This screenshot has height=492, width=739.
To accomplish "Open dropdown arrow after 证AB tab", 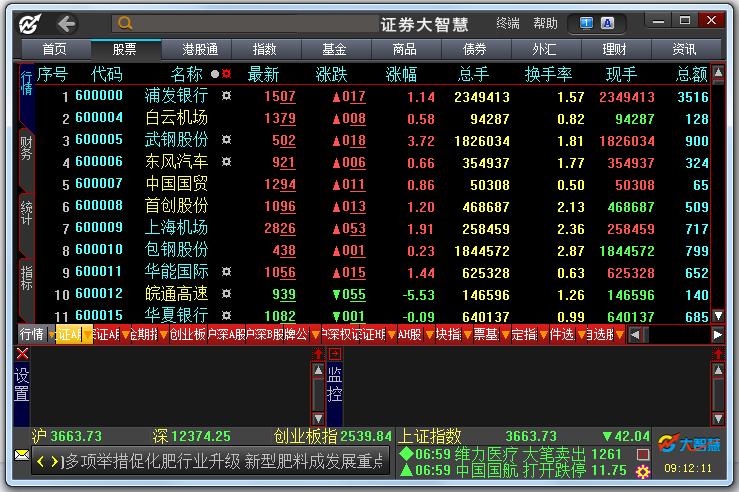I will pos(126,335).
